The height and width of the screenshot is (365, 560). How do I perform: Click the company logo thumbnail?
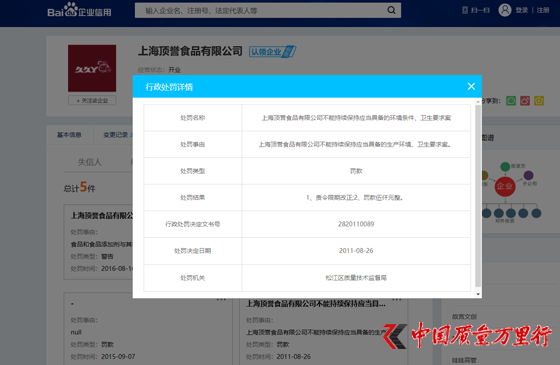[x=92, y=68]
